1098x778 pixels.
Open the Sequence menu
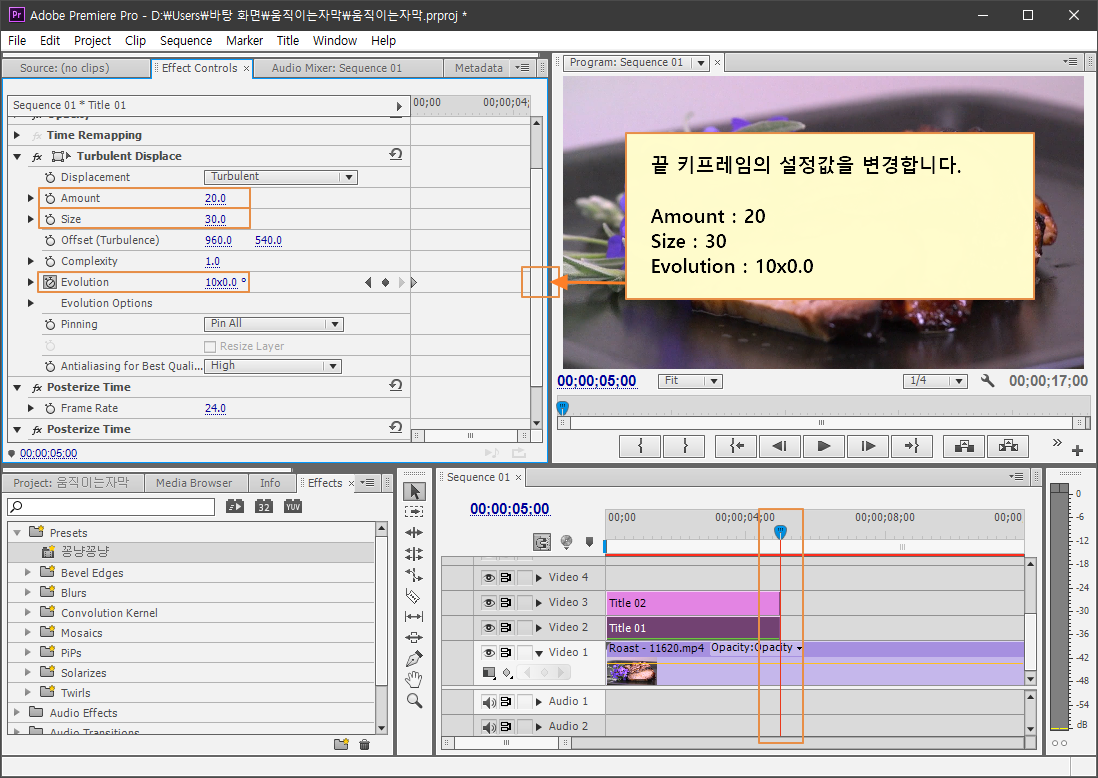pos(186,41)
